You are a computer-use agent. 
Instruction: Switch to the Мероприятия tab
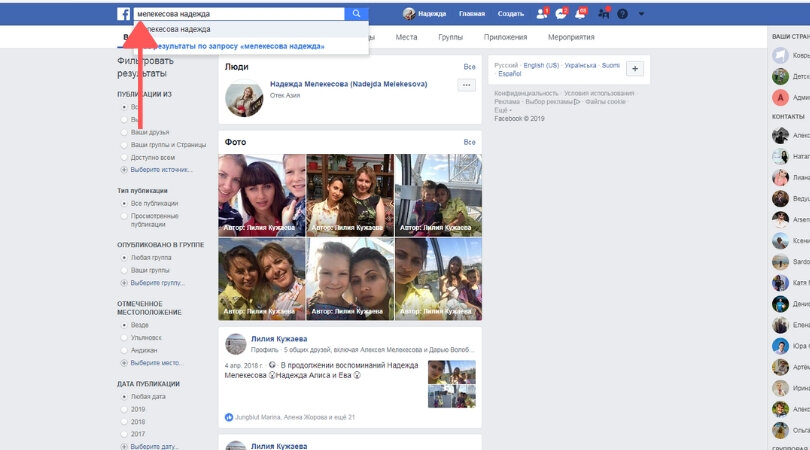571,37
